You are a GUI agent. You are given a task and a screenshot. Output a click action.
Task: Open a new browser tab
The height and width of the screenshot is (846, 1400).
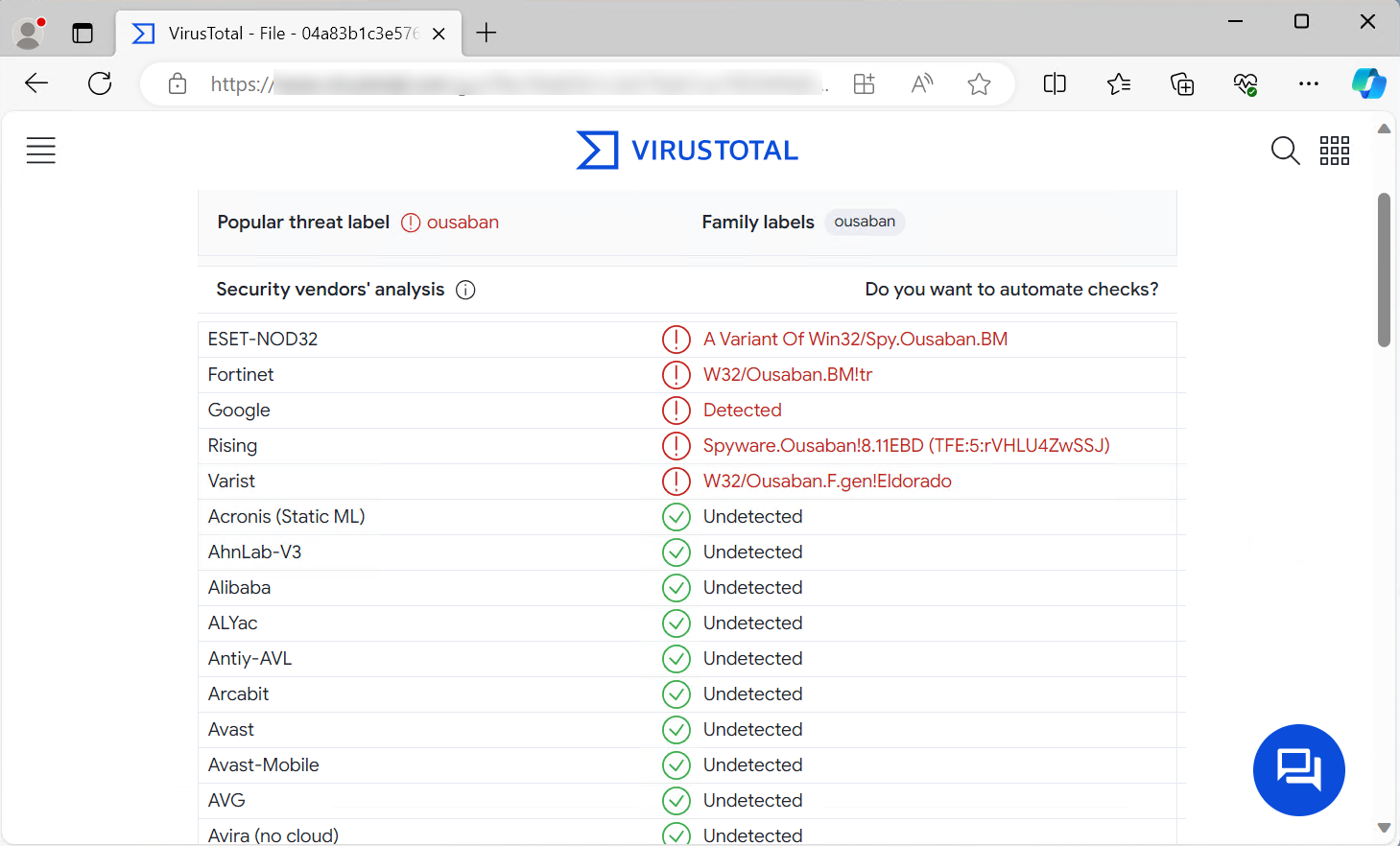486,34
